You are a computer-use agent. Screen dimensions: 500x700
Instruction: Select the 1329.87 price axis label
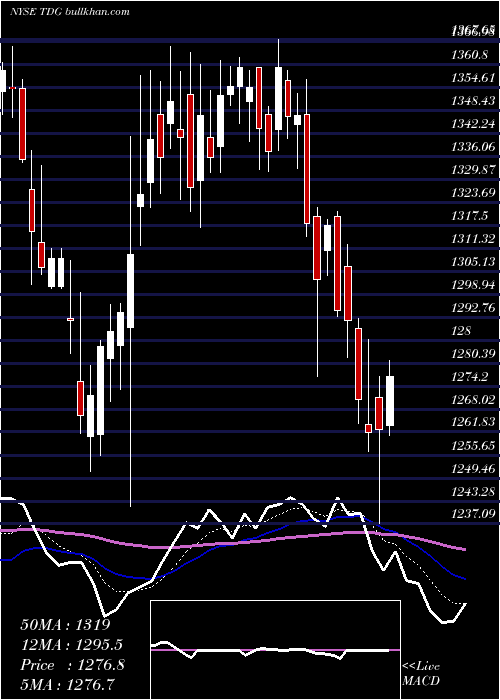pos(473,170)
